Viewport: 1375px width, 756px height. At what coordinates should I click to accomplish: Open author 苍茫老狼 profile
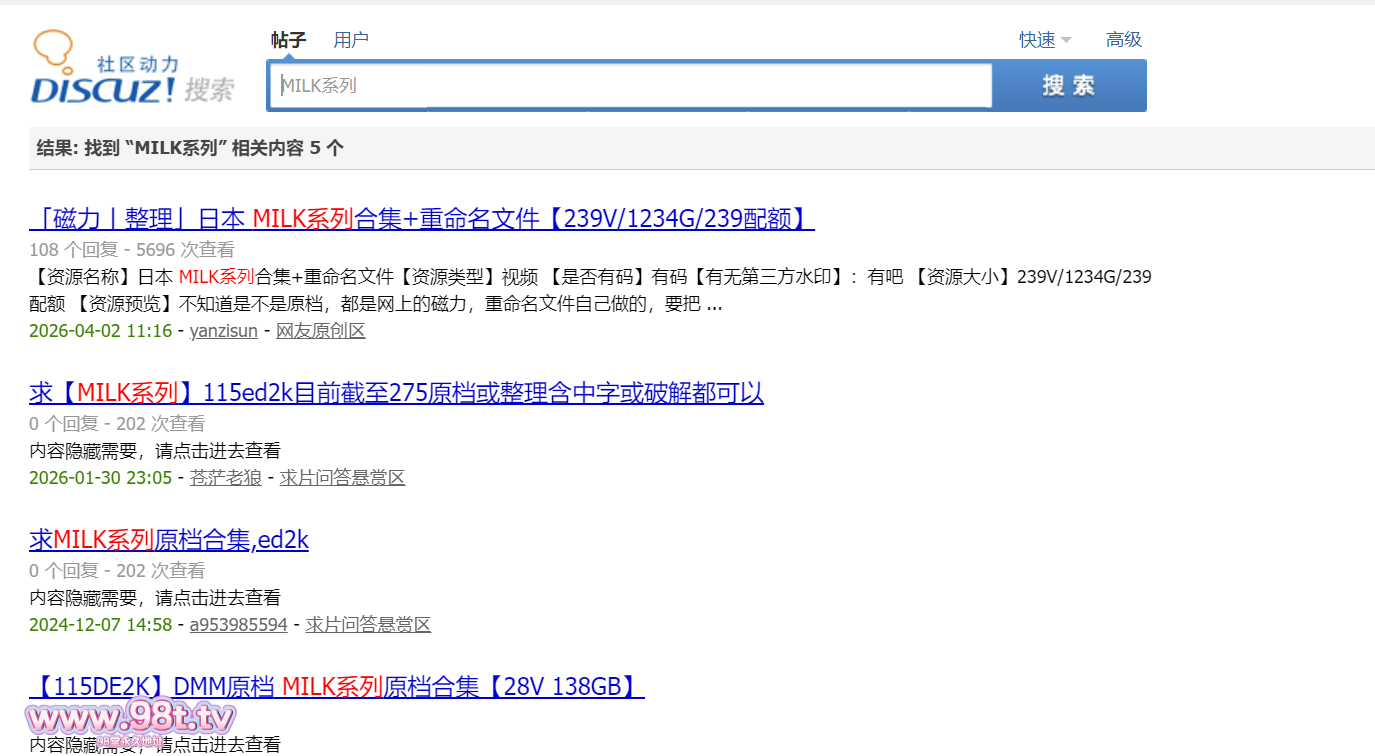tap(226, 478)
